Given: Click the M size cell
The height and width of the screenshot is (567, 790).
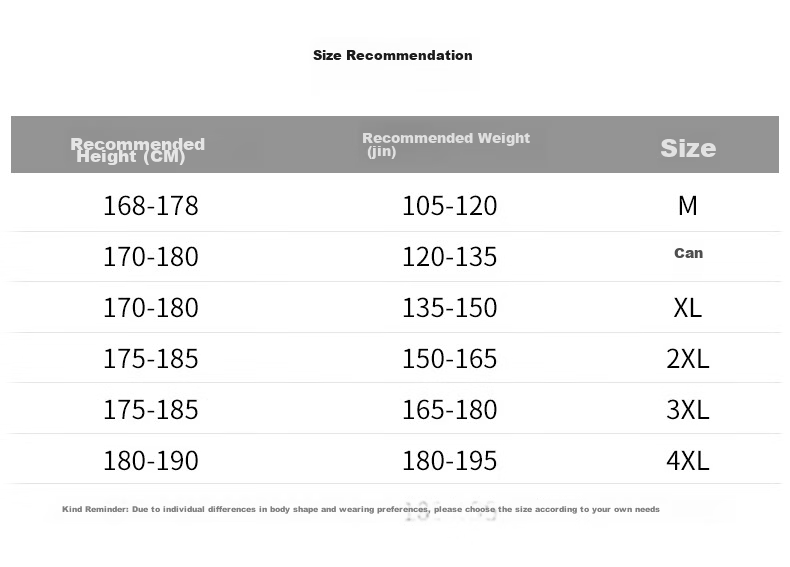Looking at the screenshot, I should coord(688,206).
